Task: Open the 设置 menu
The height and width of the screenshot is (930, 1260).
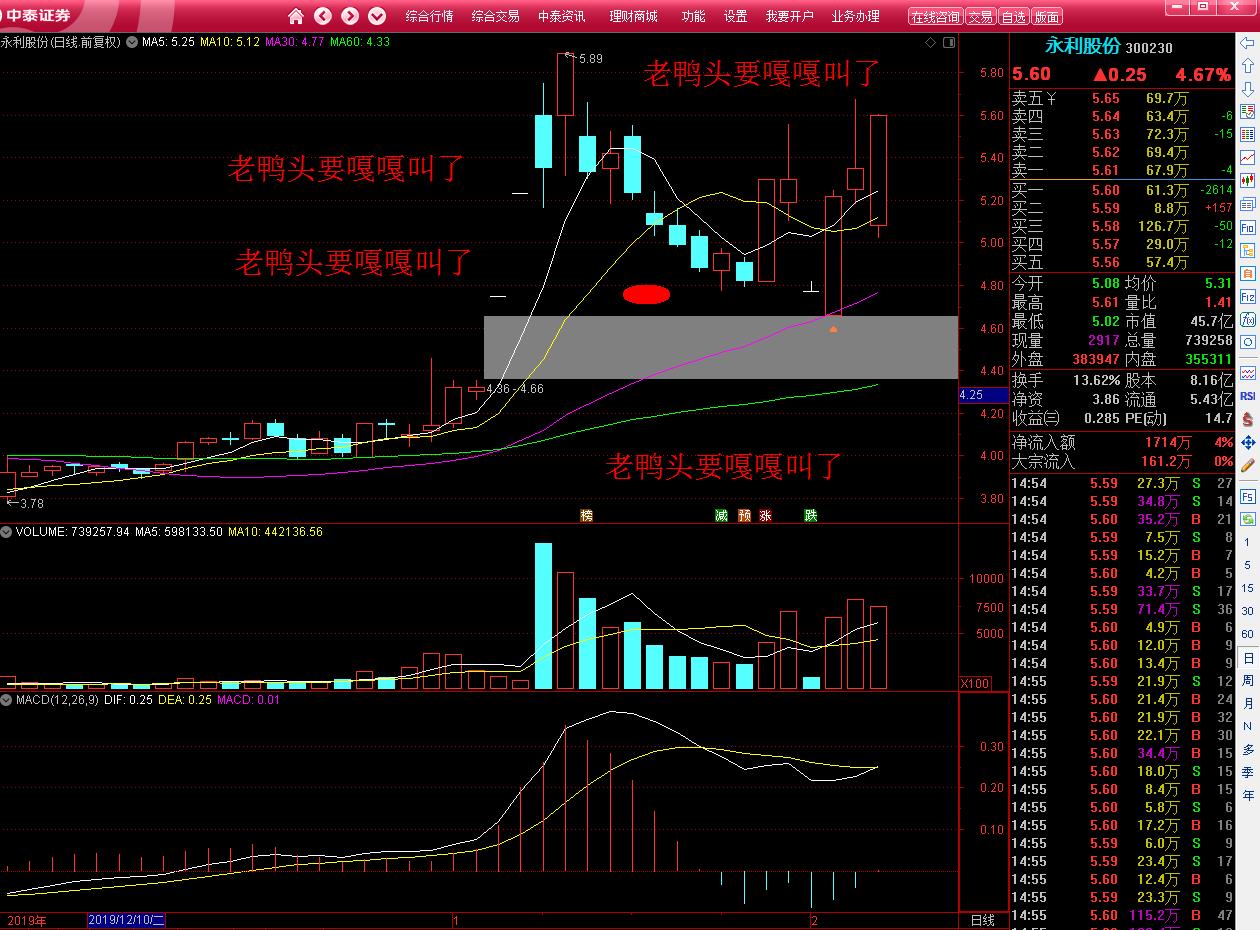Action: coord(735,16)
